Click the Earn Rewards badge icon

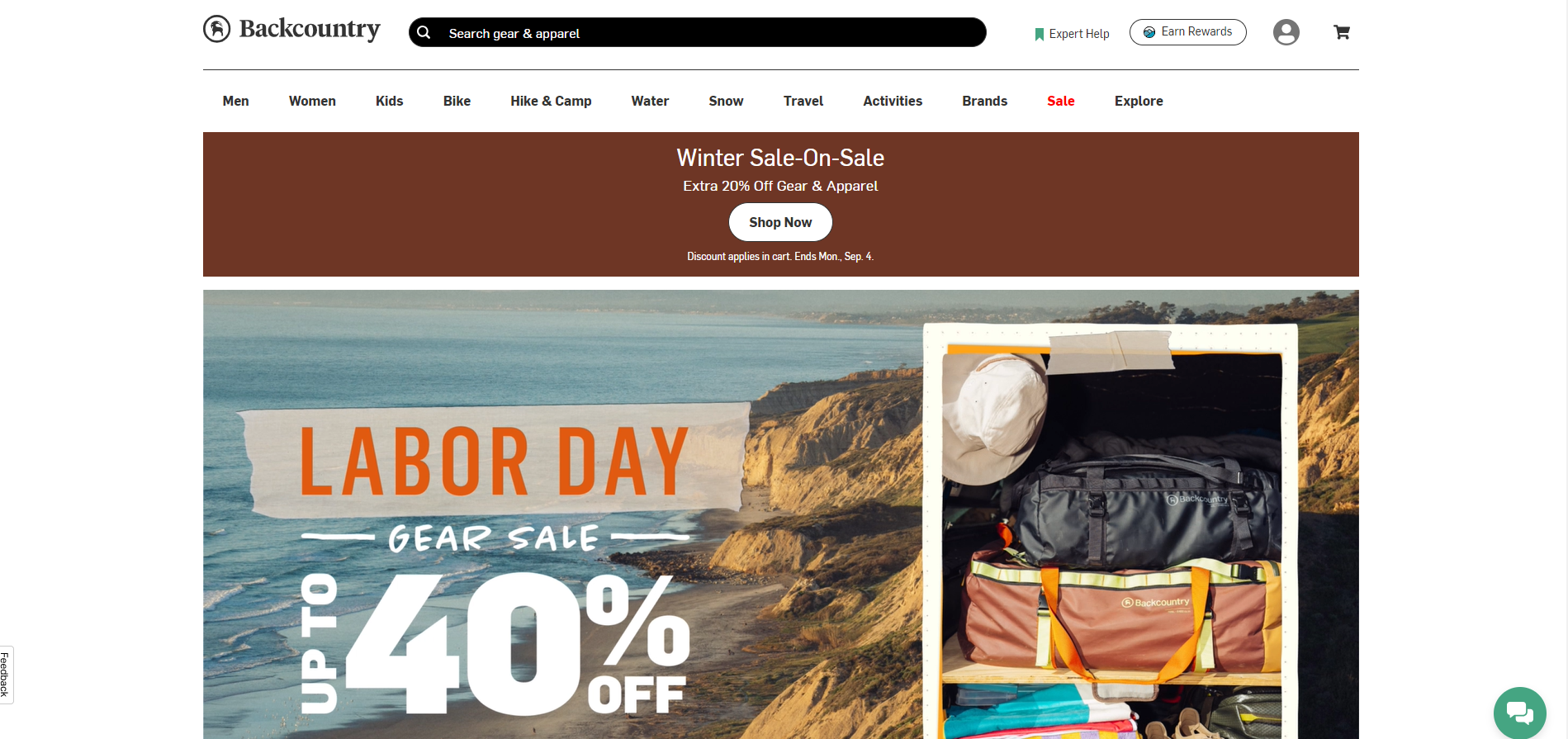tap(1149, 32)
